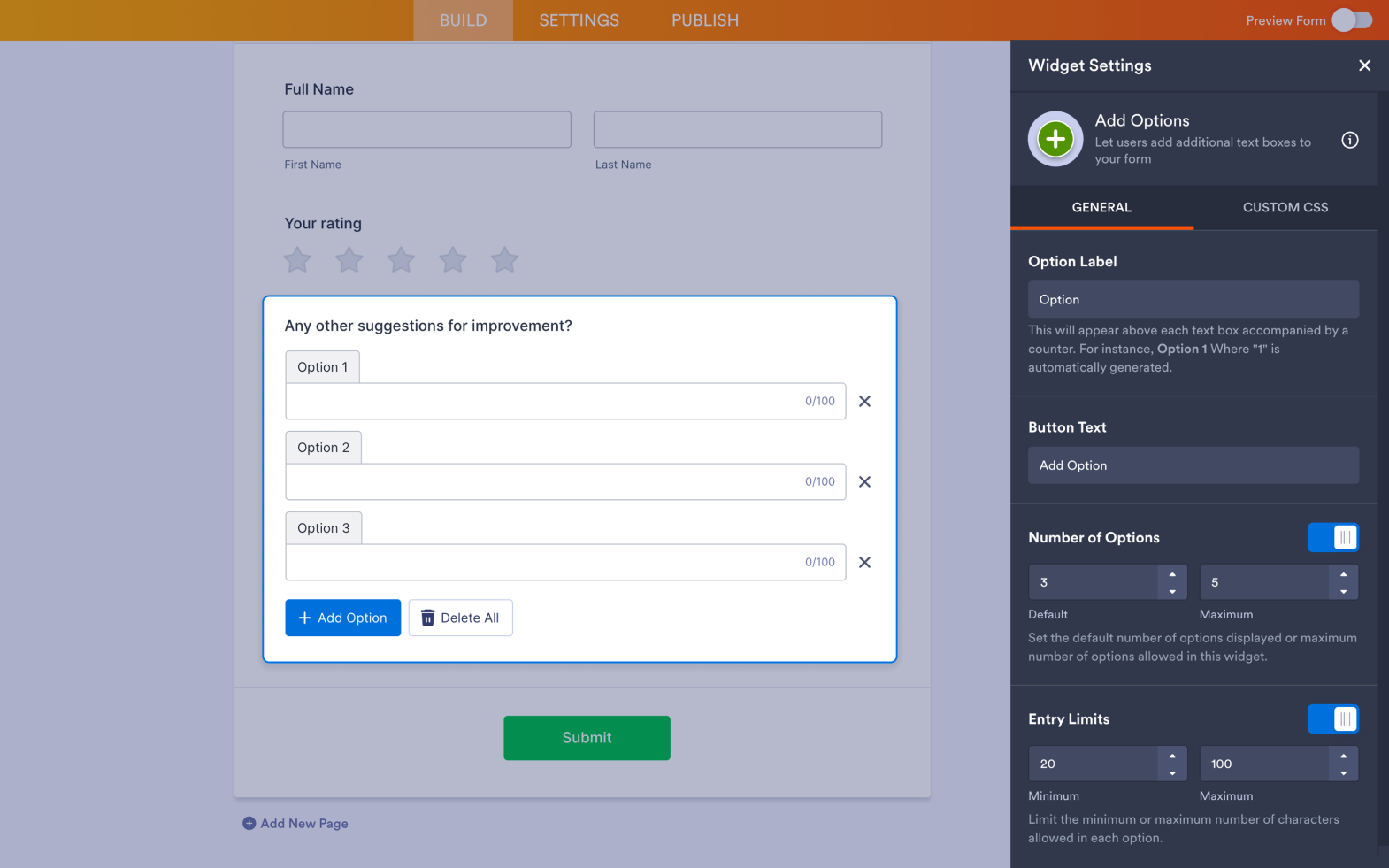This screenshot has height=868, width=1389.
Task: Click the plus icon next to Add New Page
Action: point(249,823)
